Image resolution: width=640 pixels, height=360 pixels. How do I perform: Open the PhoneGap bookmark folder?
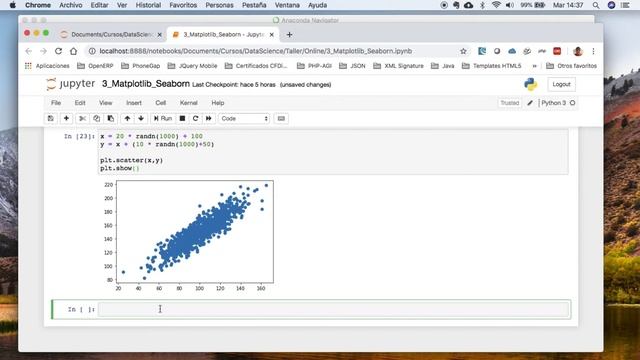click(140, 66)
